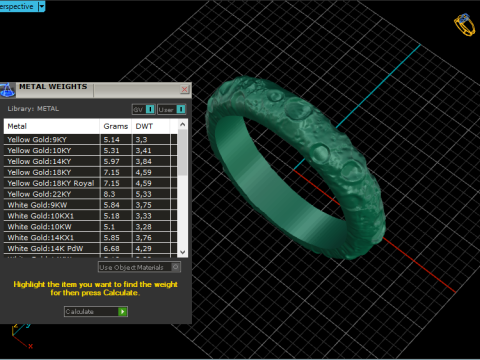This screenshot has width=480, height=360.
Task: Click the 6.68 grams value
Action: (111, 249)
